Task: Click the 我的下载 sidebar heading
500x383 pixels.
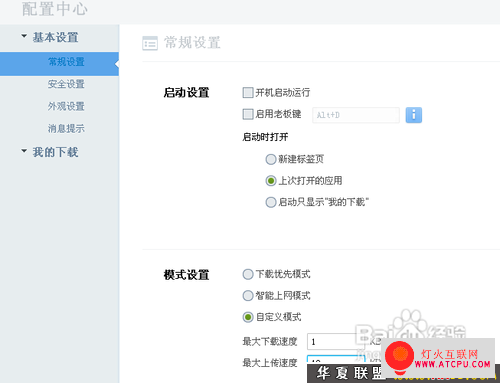Action: 55,152
